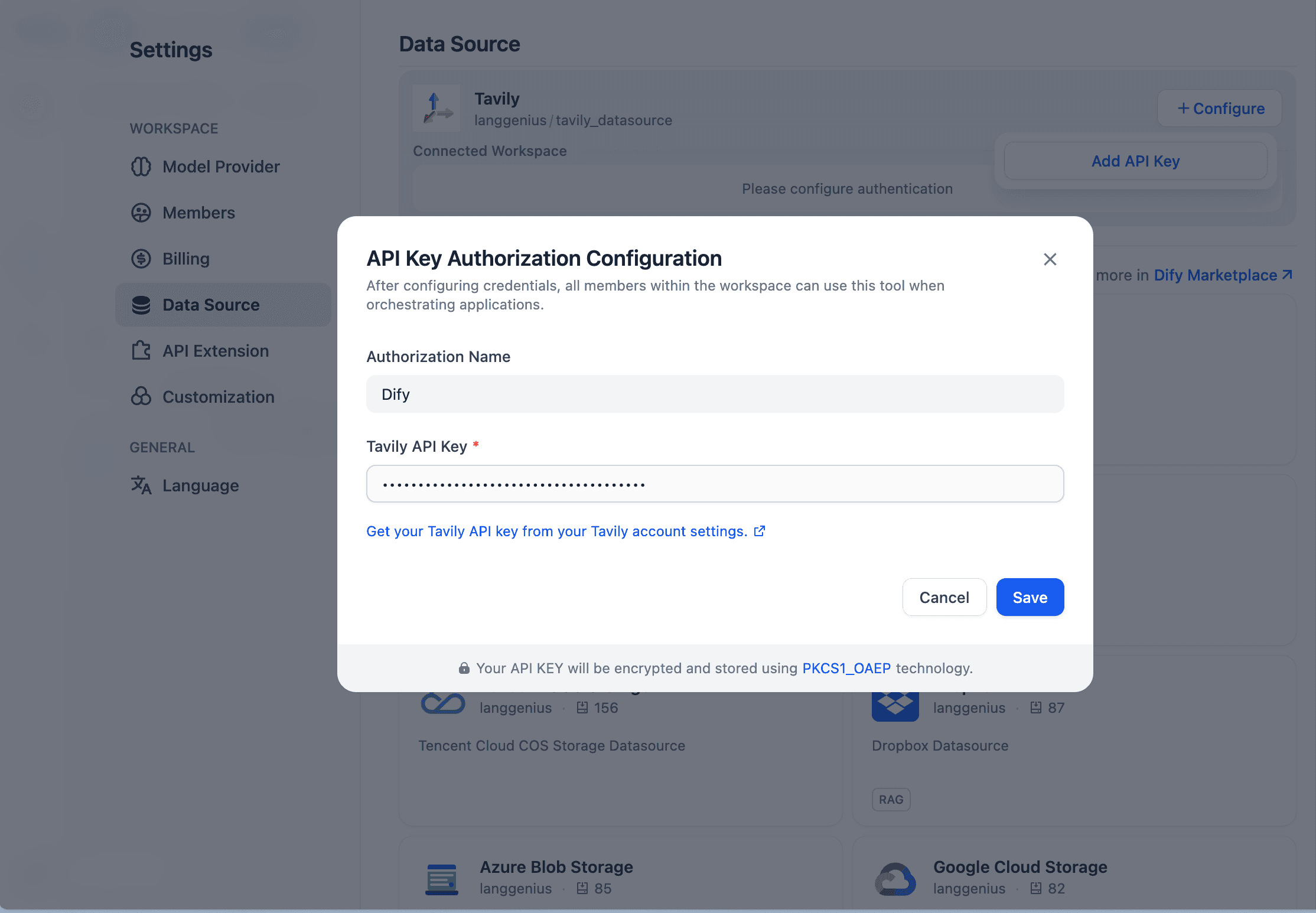Save the API key configuration
Screen dimensions: 1316x913
point(1030,597)
